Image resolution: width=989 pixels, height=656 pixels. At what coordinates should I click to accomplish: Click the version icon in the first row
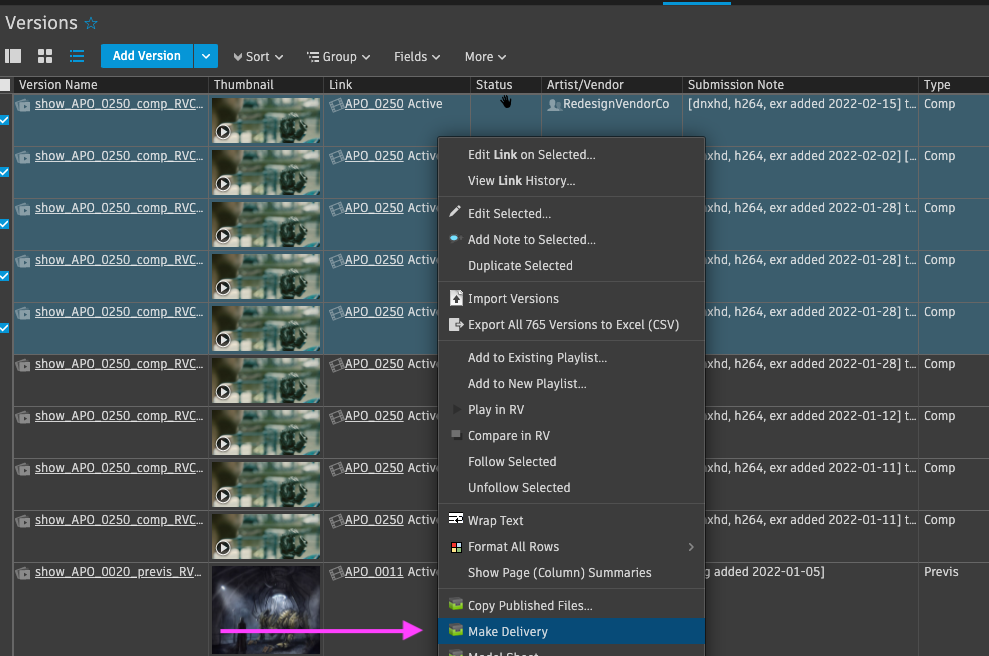coord(23,105)
